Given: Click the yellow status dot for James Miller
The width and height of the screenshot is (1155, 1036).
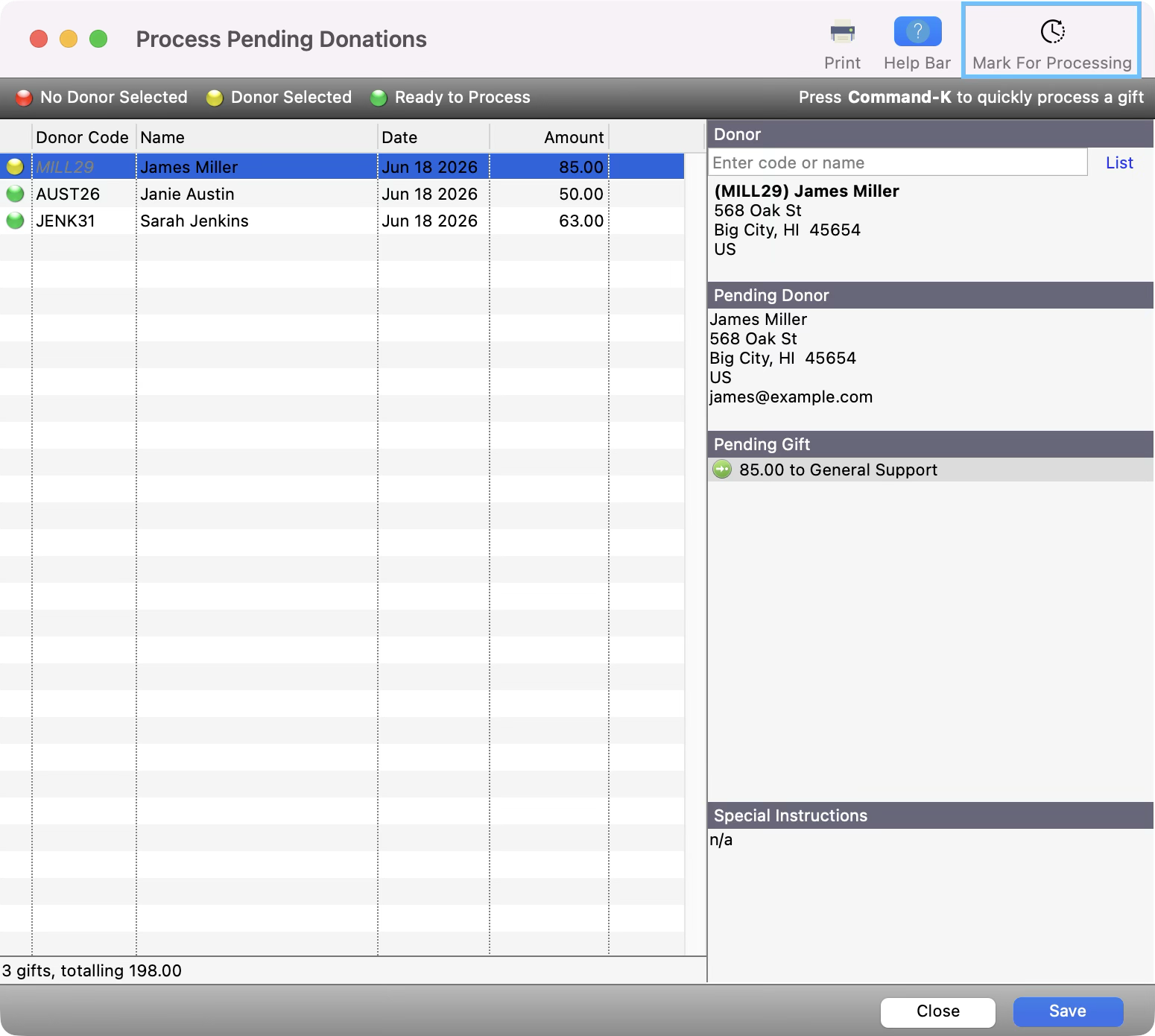Looking at the screenshot, I should (15, 167).
